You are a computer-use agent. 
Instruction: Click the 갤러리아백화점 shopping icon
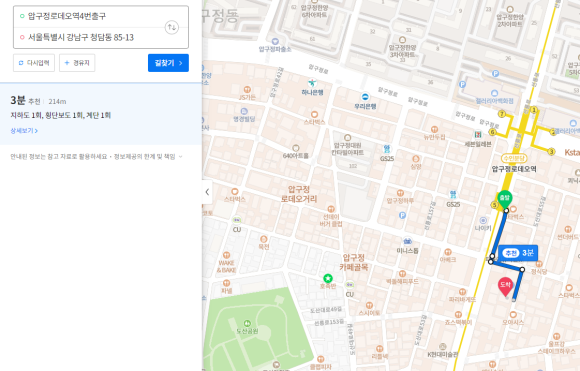pos(495,93)
